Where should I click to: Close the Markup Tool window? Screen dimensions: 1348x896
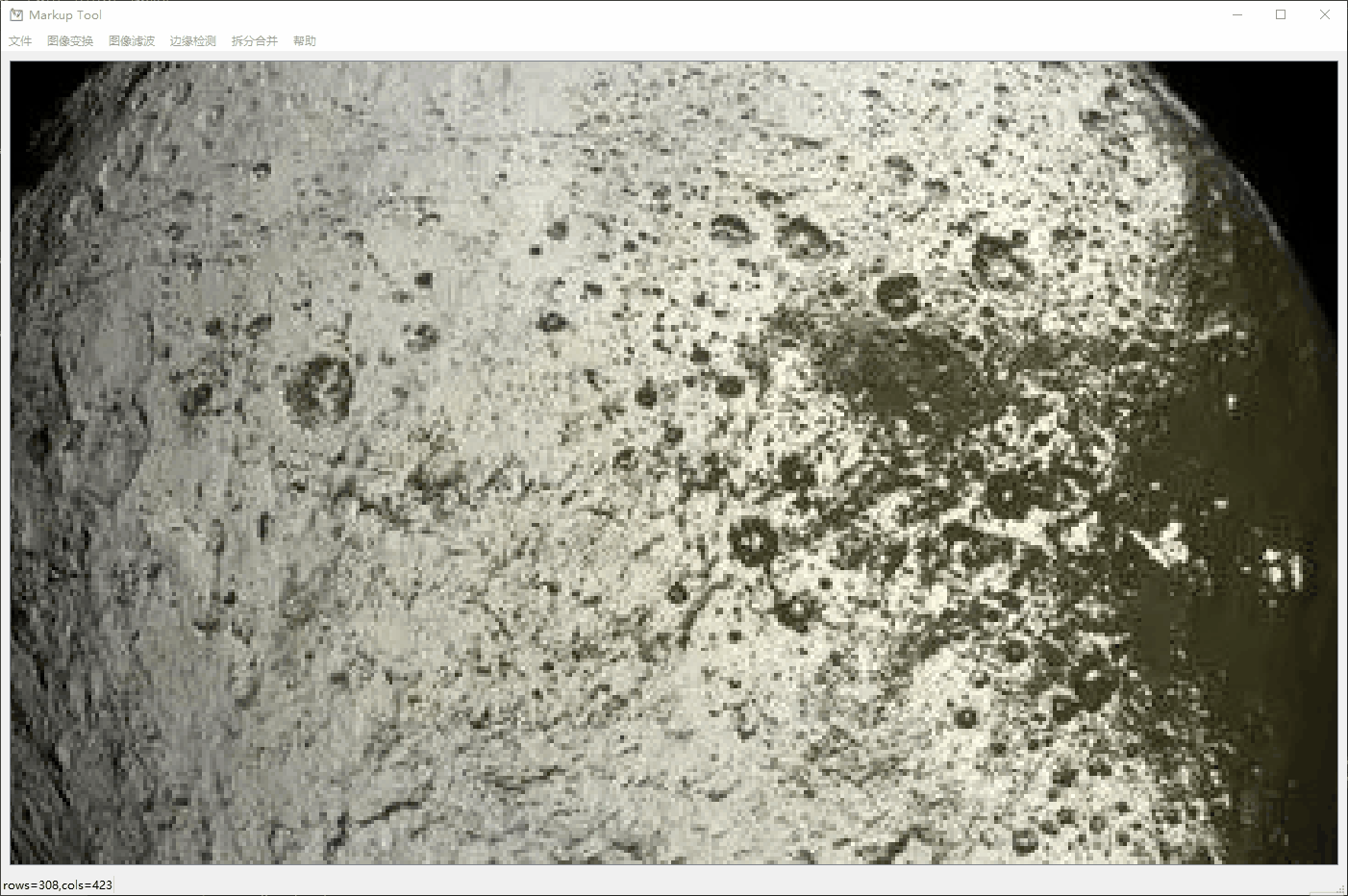[1325, 14]
